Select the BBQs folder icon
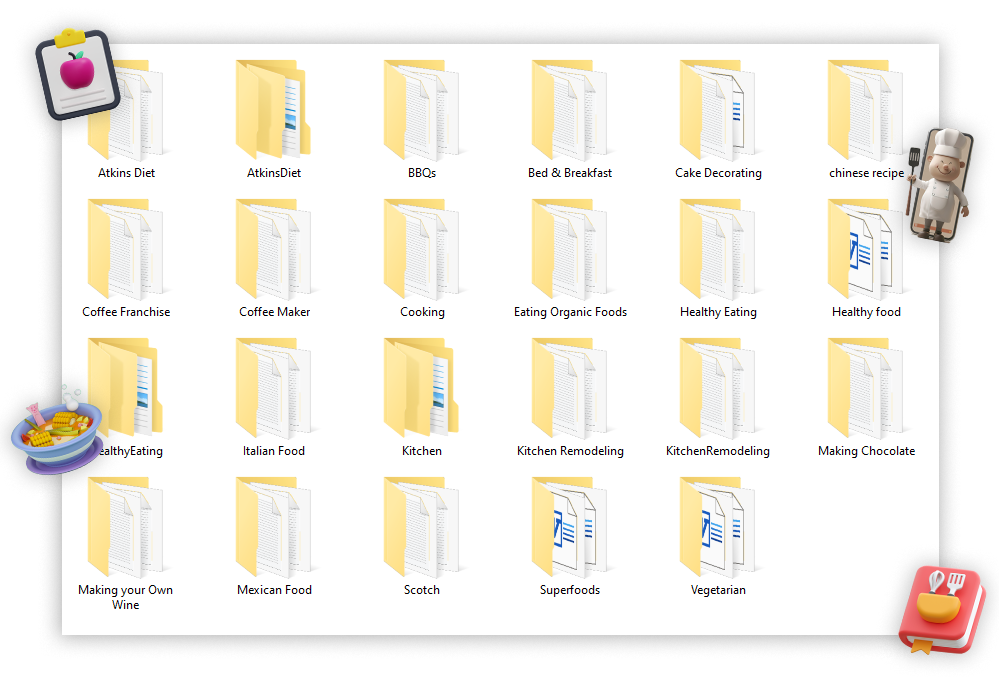Image resolution: width=999 pixels, height=682 pixels. tap(421, 110)
